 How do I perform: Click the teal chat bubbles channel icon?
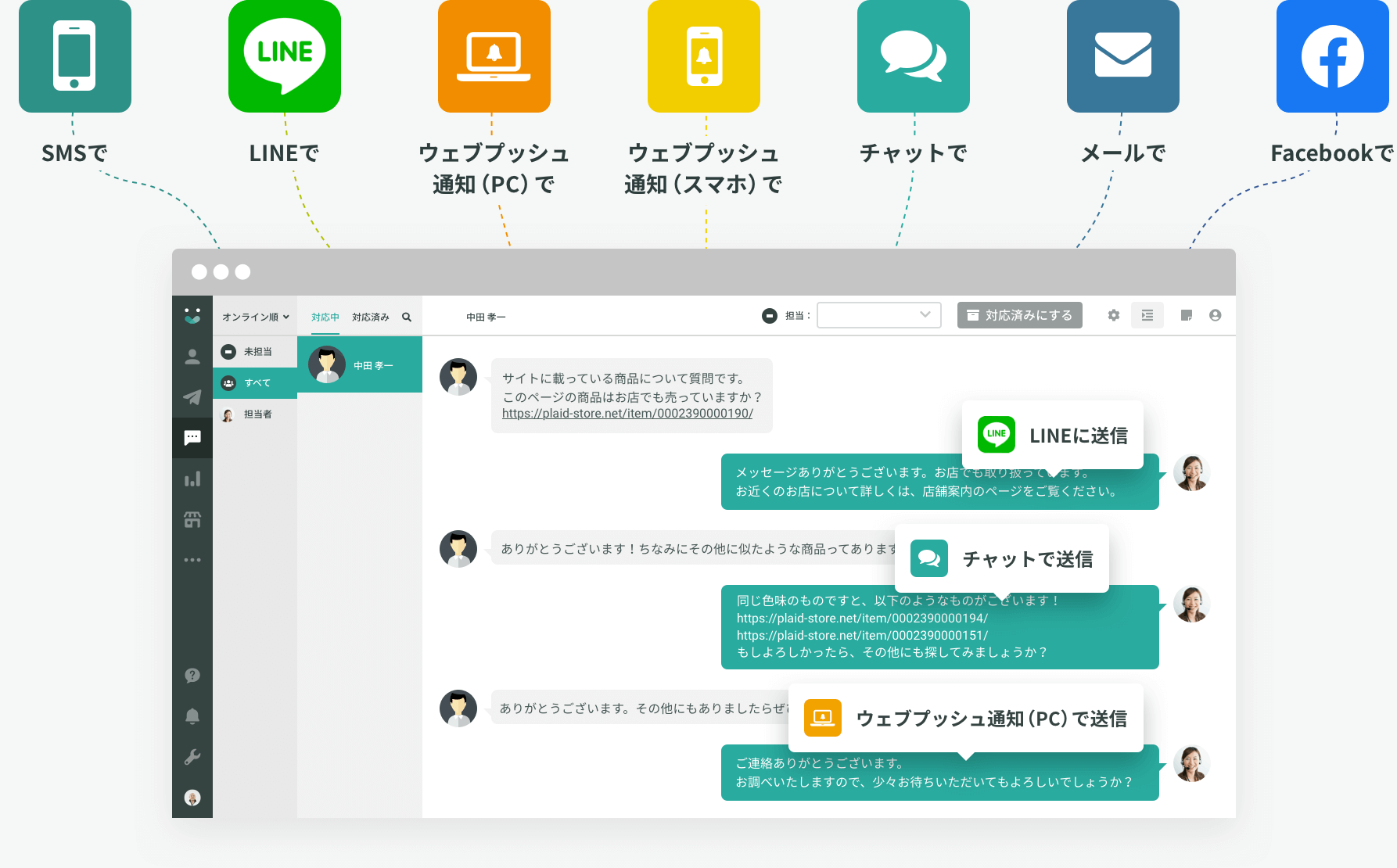point(914,56)
